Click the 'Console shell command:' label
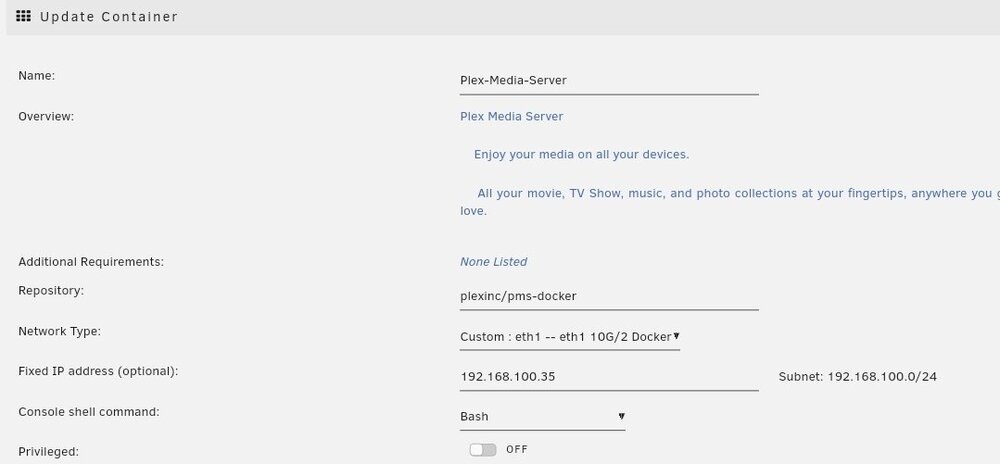The image size is (1000, 464). pos(89,412)
